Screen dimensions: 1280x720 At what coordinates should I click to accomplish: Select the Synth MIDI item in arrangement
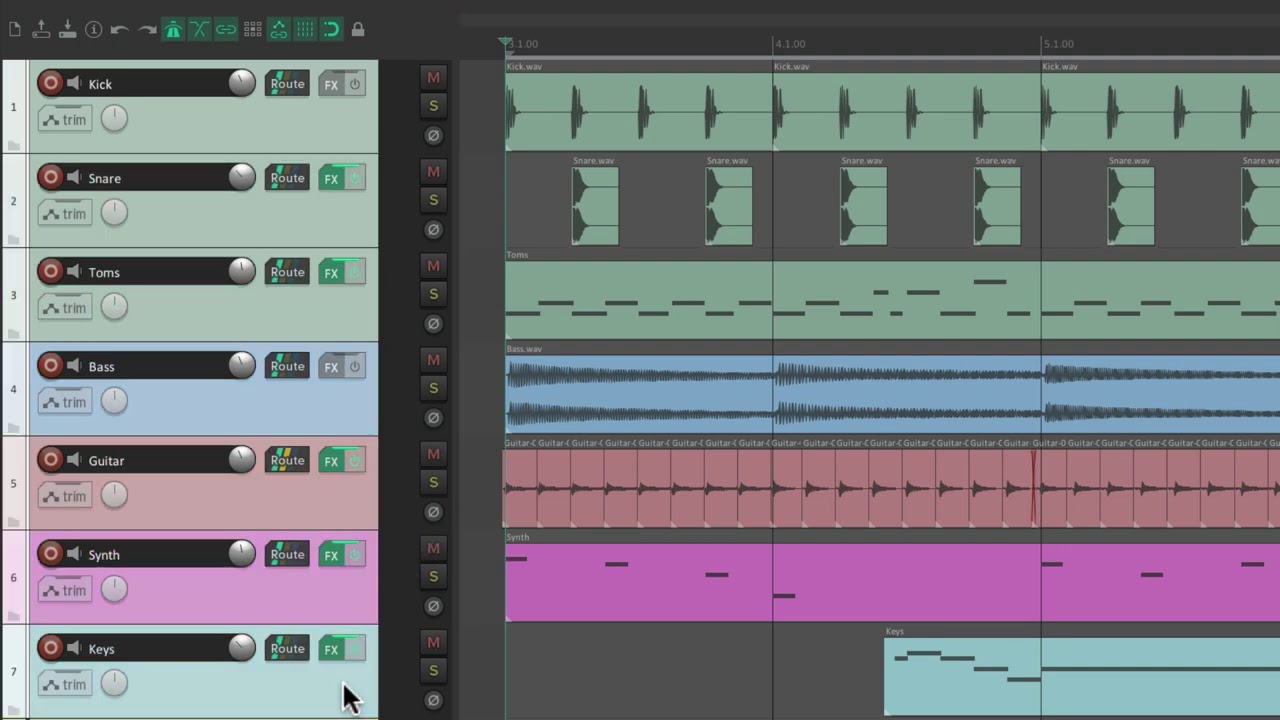tap(892, 582)
